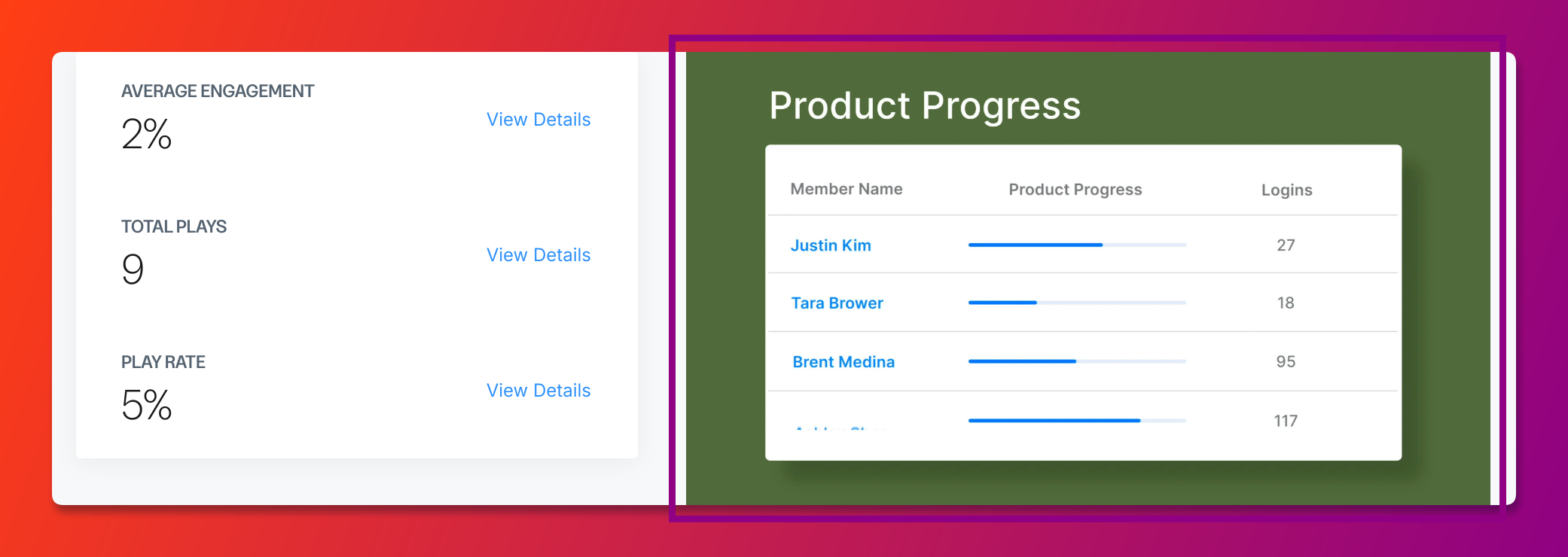Sort by Member Name column header
Image resolution: width=1568 pixels, height=557 pixels.
point(847,189)
